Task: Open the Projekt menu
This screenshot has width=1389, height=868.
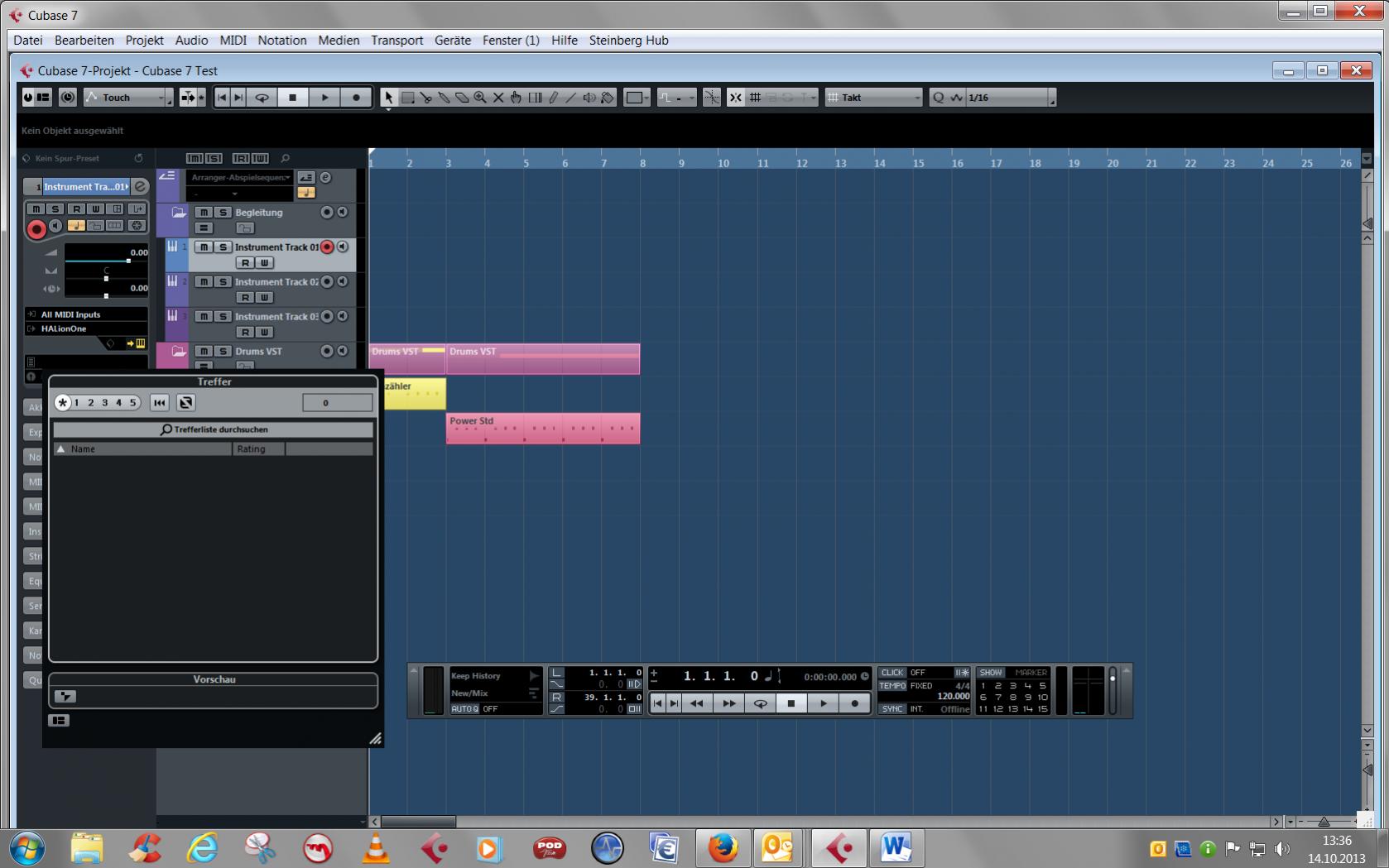Action: (x=145, y=40)
